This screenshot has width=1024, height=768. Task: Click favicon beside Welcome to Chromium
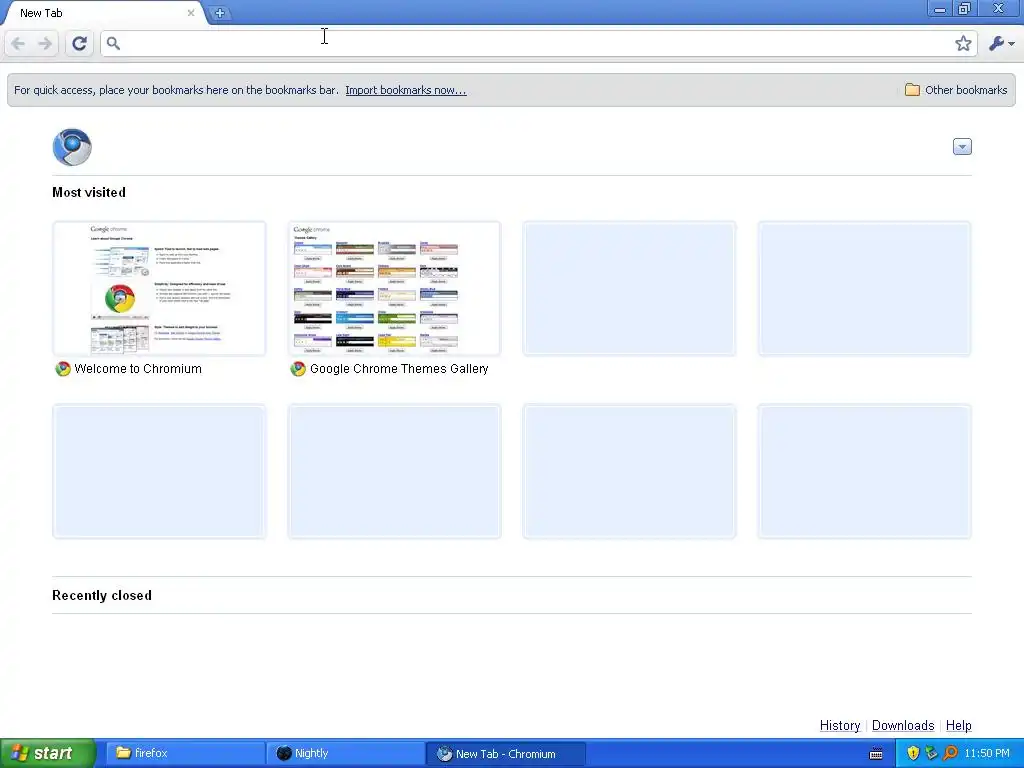pos(63,369)
